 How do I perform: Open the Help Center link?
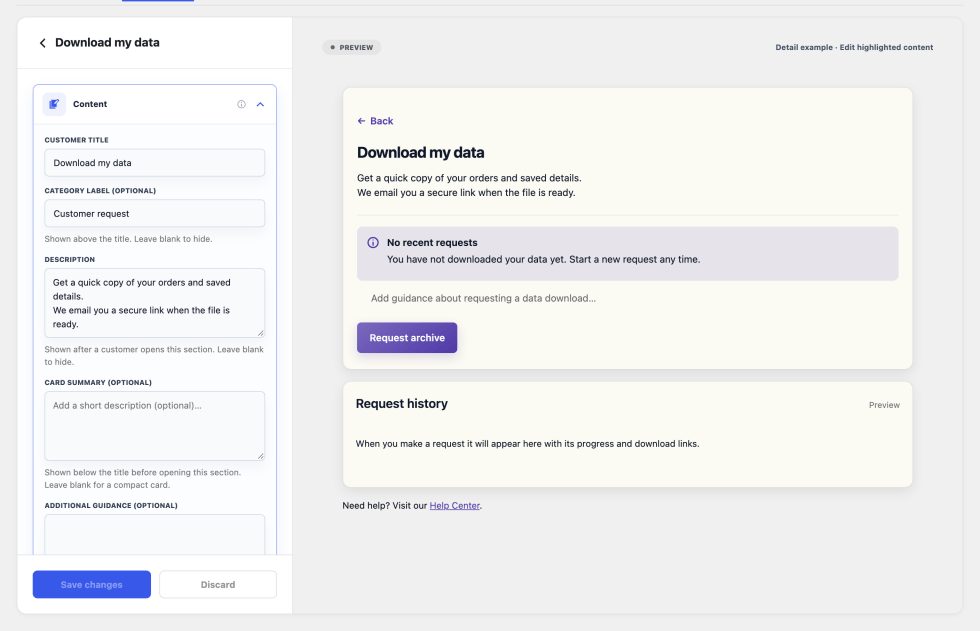454,506
